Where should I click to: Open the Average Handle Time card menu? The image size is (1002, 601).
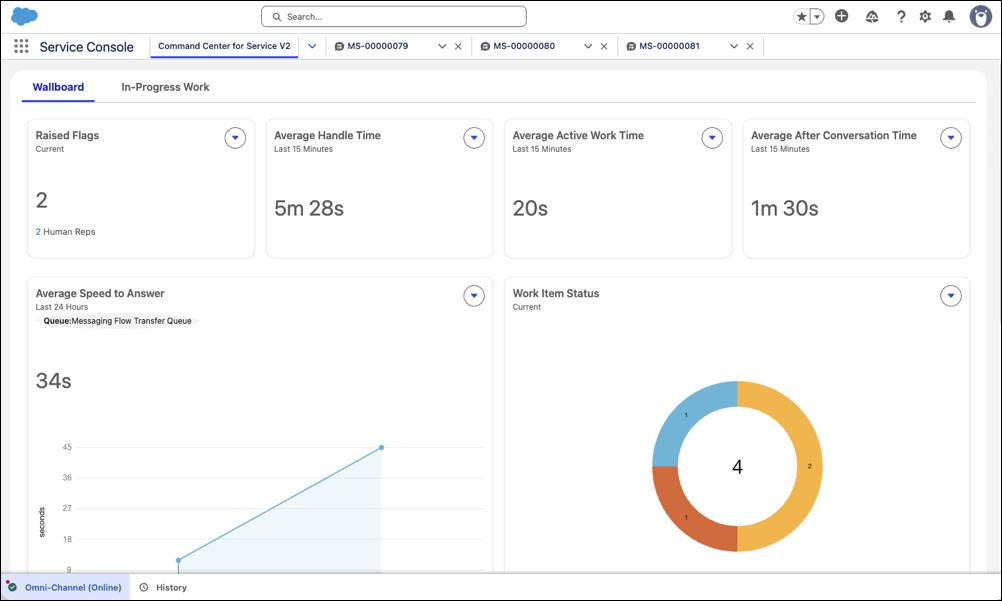pyautogui.click(x=474, y=137)
